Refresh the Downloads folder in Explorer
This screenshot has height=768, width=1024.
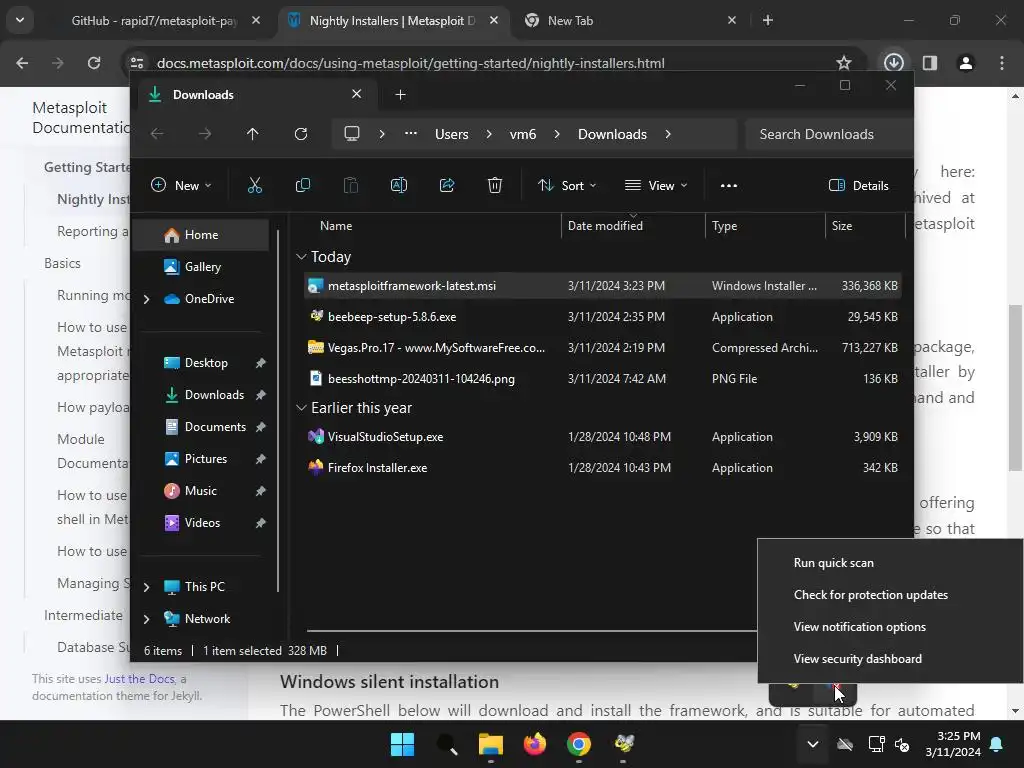tap(301, 134)
